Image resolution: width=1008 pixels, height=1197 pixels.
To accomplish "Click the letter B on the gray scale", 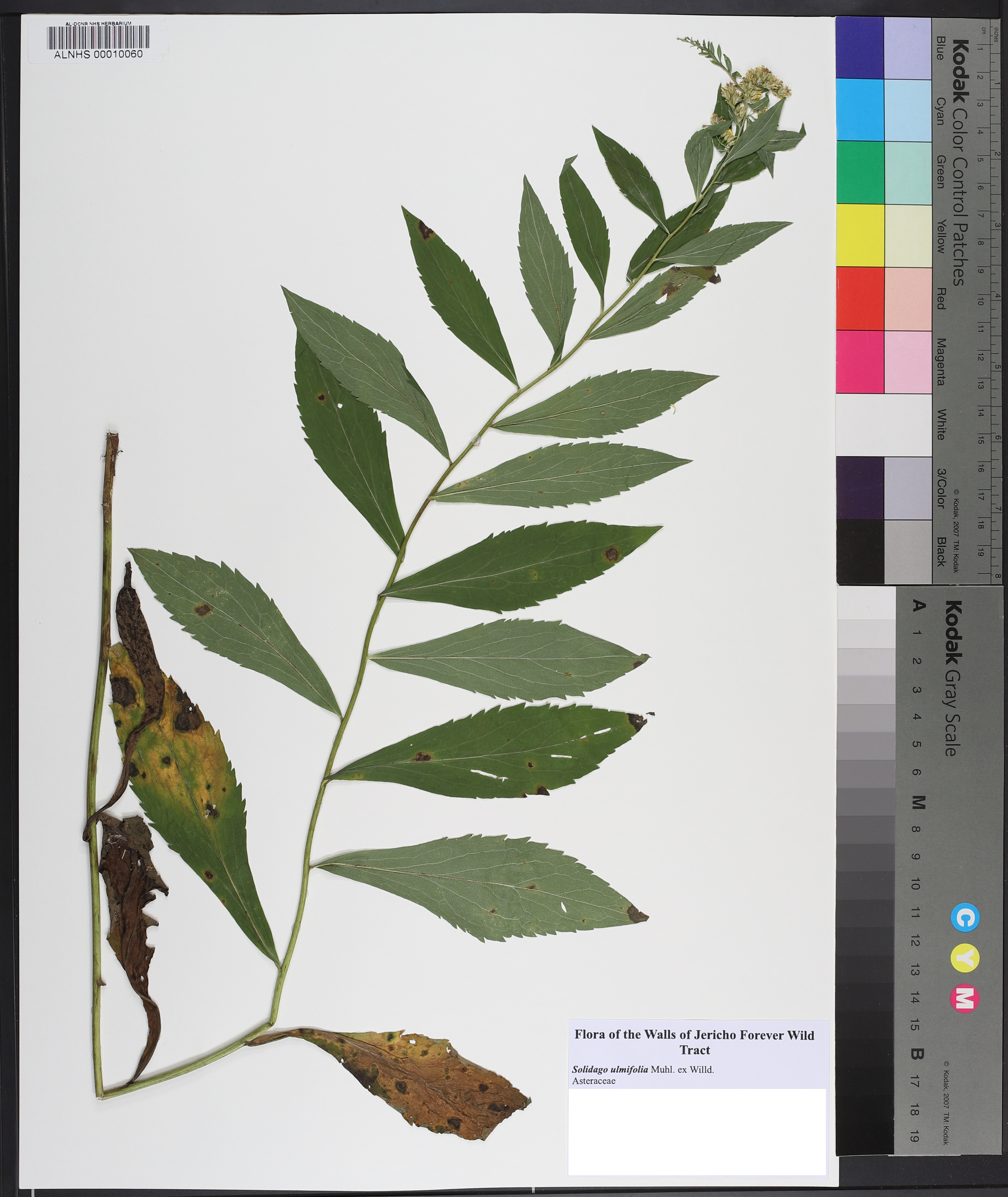I will click(x=918, y=1054).
